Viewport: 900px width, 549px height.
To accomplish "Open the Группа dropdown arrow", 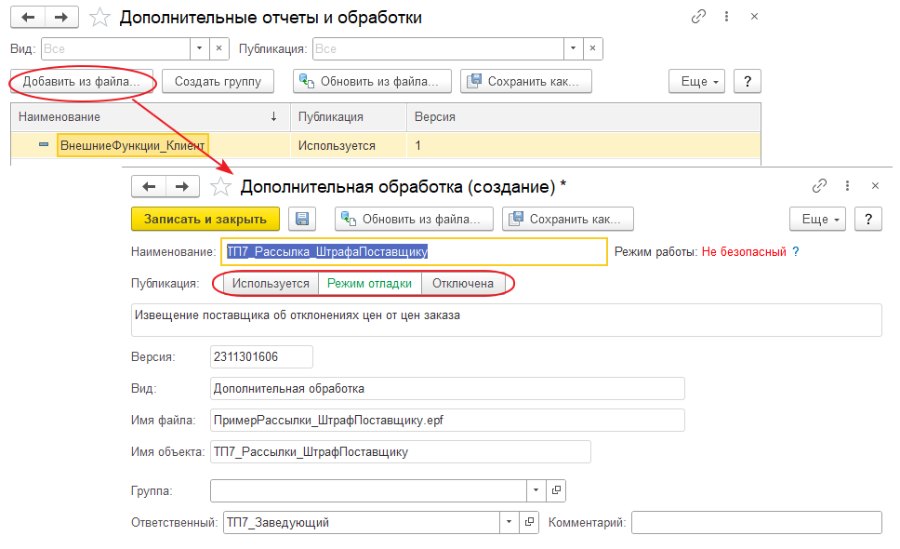I will tap(536, 490).
